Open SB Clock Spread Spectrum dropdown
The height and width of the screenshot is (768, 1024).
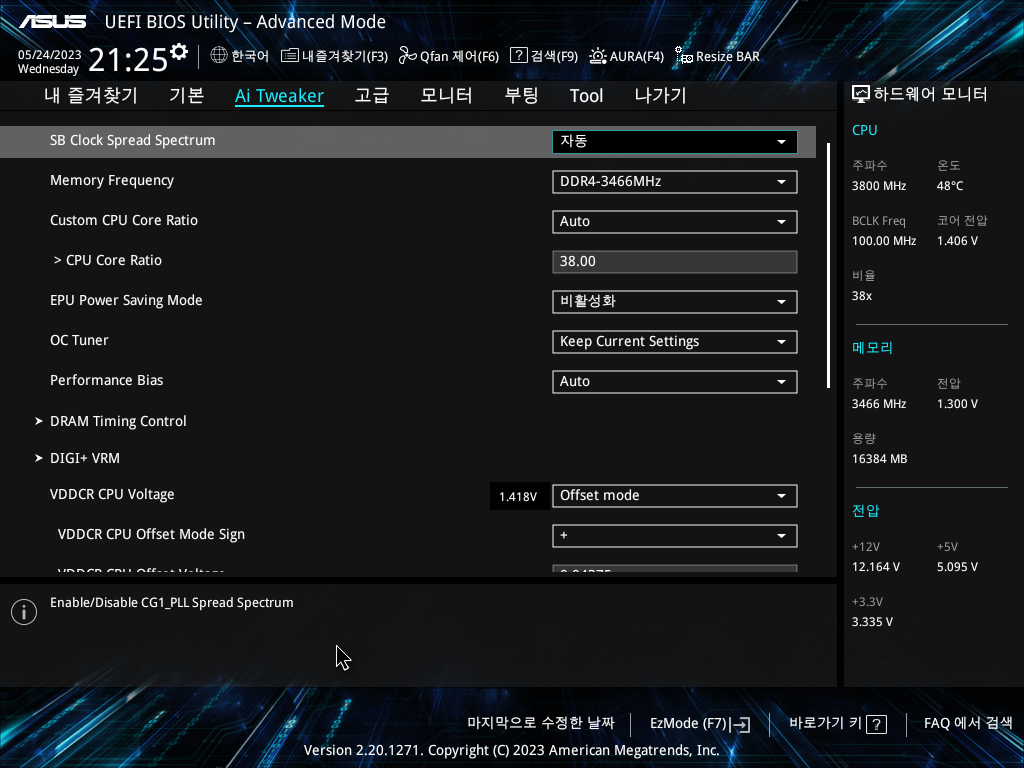coord(675,142)
